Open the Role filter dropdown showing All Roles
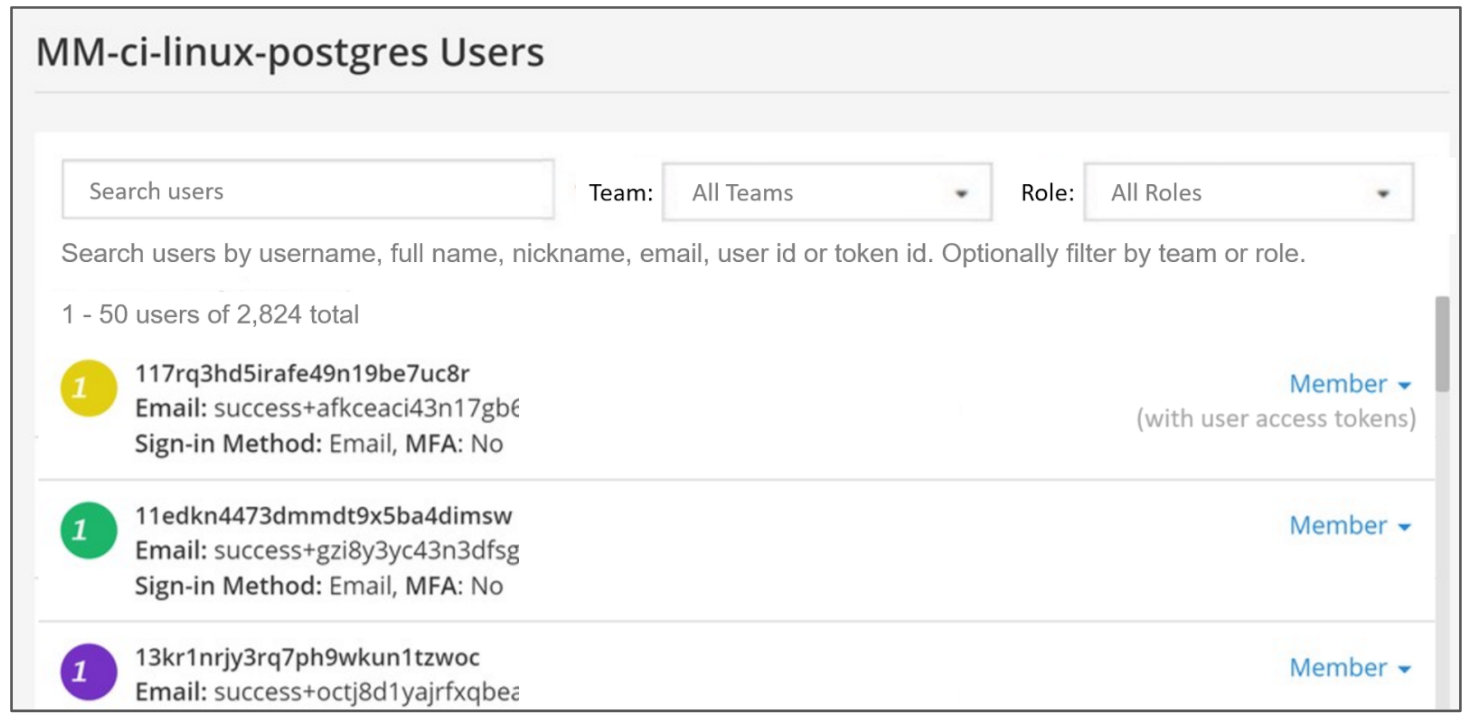This screenshot has height=724, width=1476. click(1248, 193)
